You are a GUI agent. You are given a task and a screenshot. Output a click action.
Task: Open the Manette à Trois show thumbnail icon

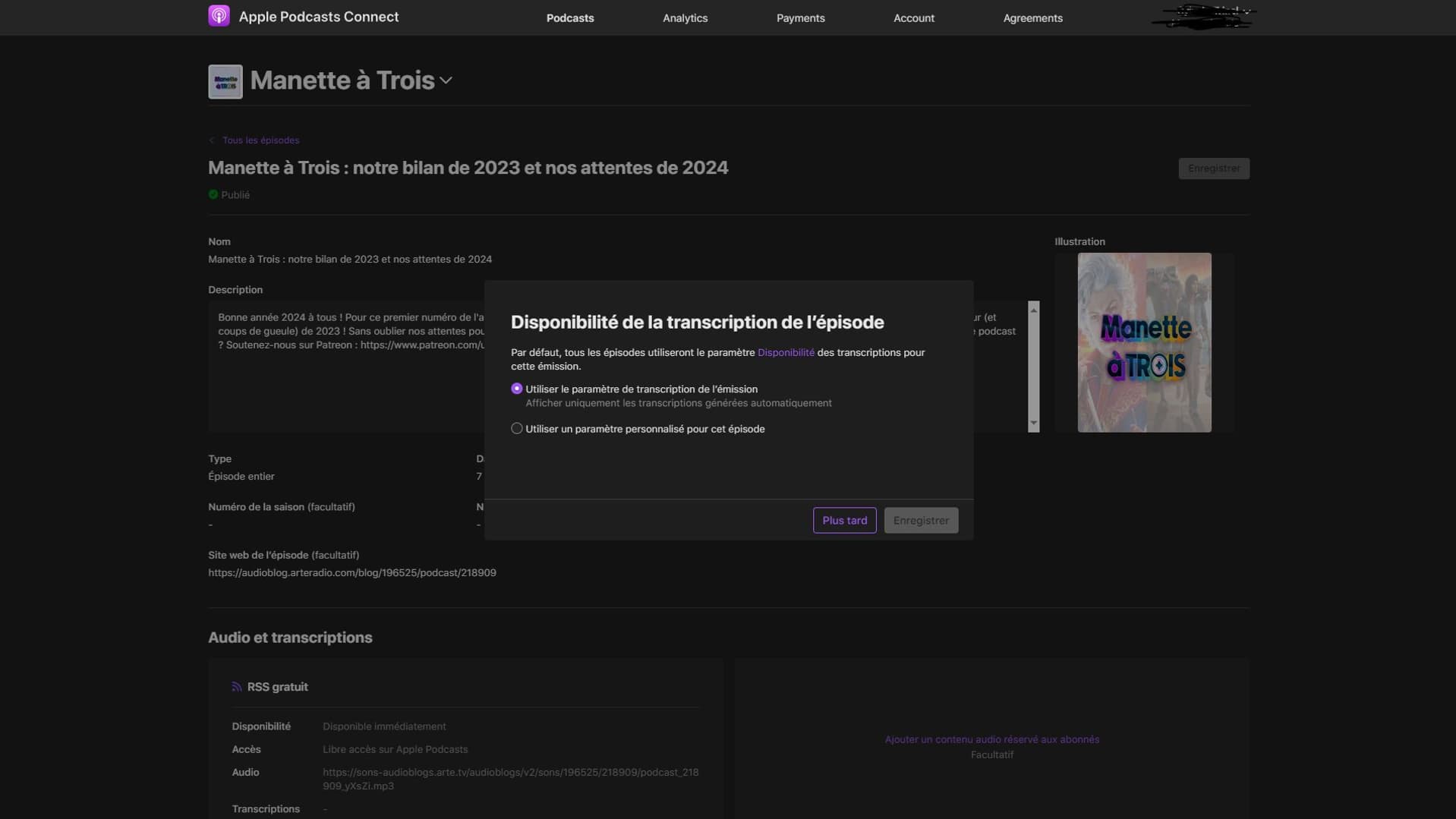click(x=225, y=81)
